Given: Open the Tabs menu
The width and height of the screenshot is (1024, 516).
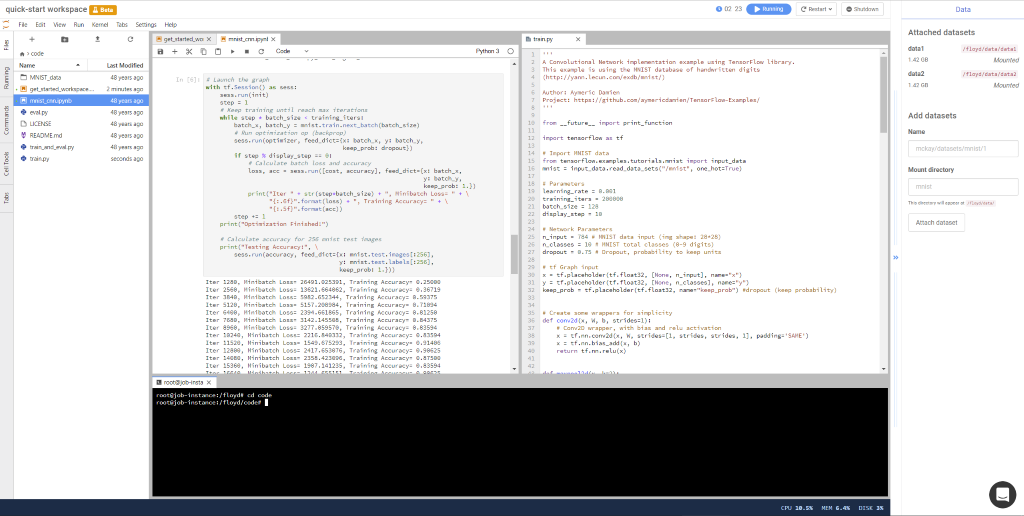Looking at the screenshot, I should pyautogui.click(x=122, y=24).
